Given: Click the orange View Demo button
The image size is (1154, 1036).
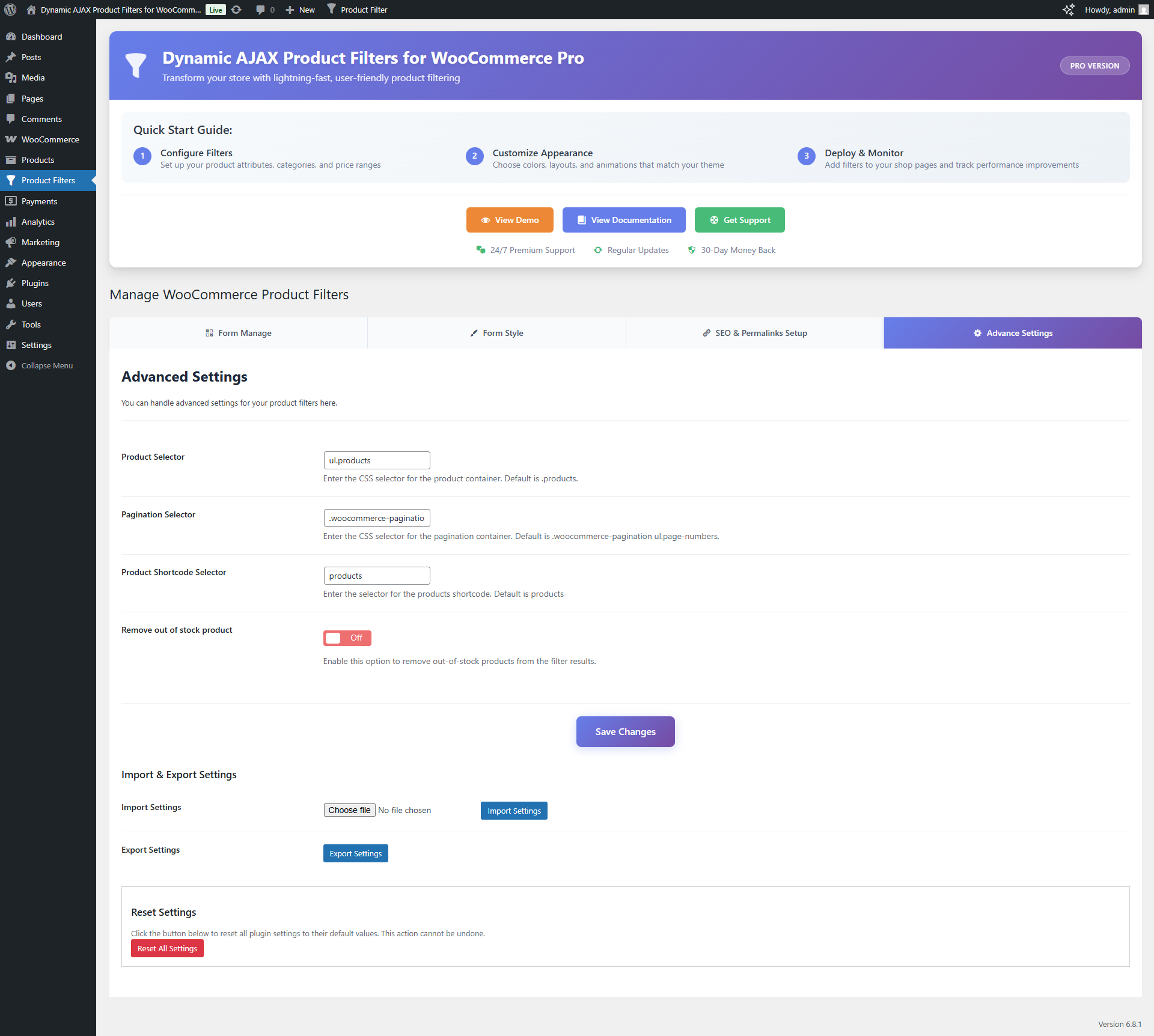Looking at the screenshot, I should pos(510,220).
